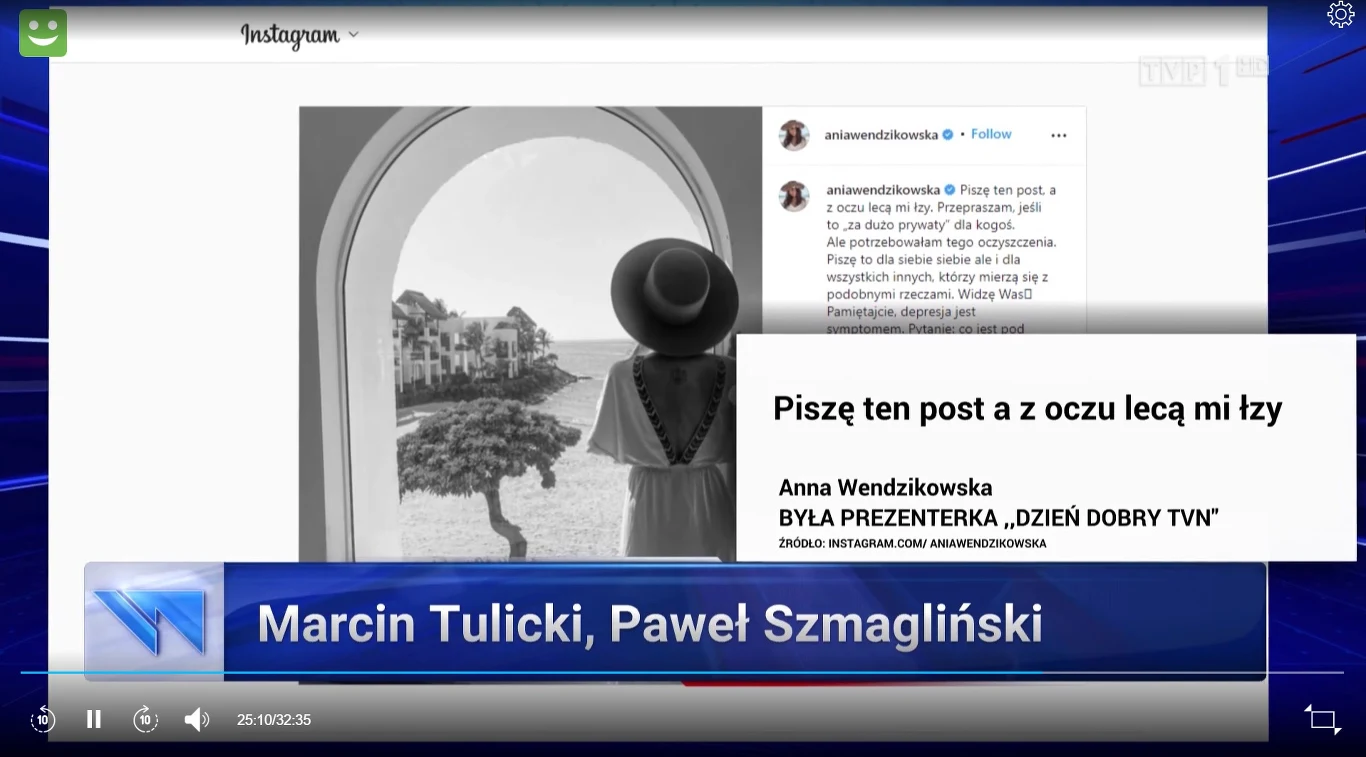Click the 25:10/32:35 time display
This screenshot has height=757, width=1366.
(273, 719)
